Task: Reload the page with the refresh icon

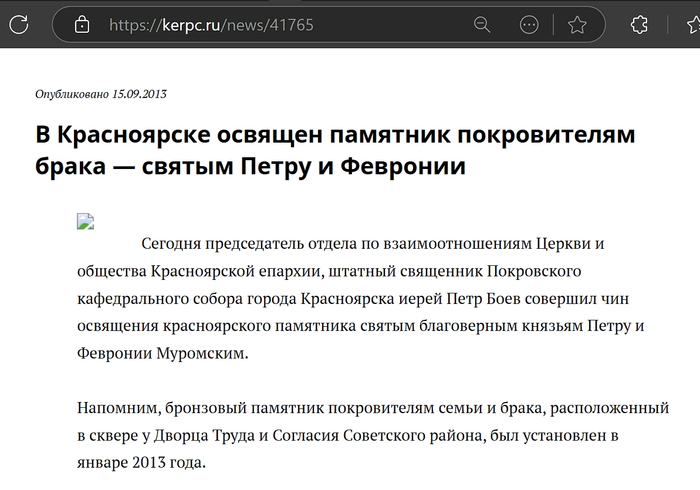Action: pos(18,24)
